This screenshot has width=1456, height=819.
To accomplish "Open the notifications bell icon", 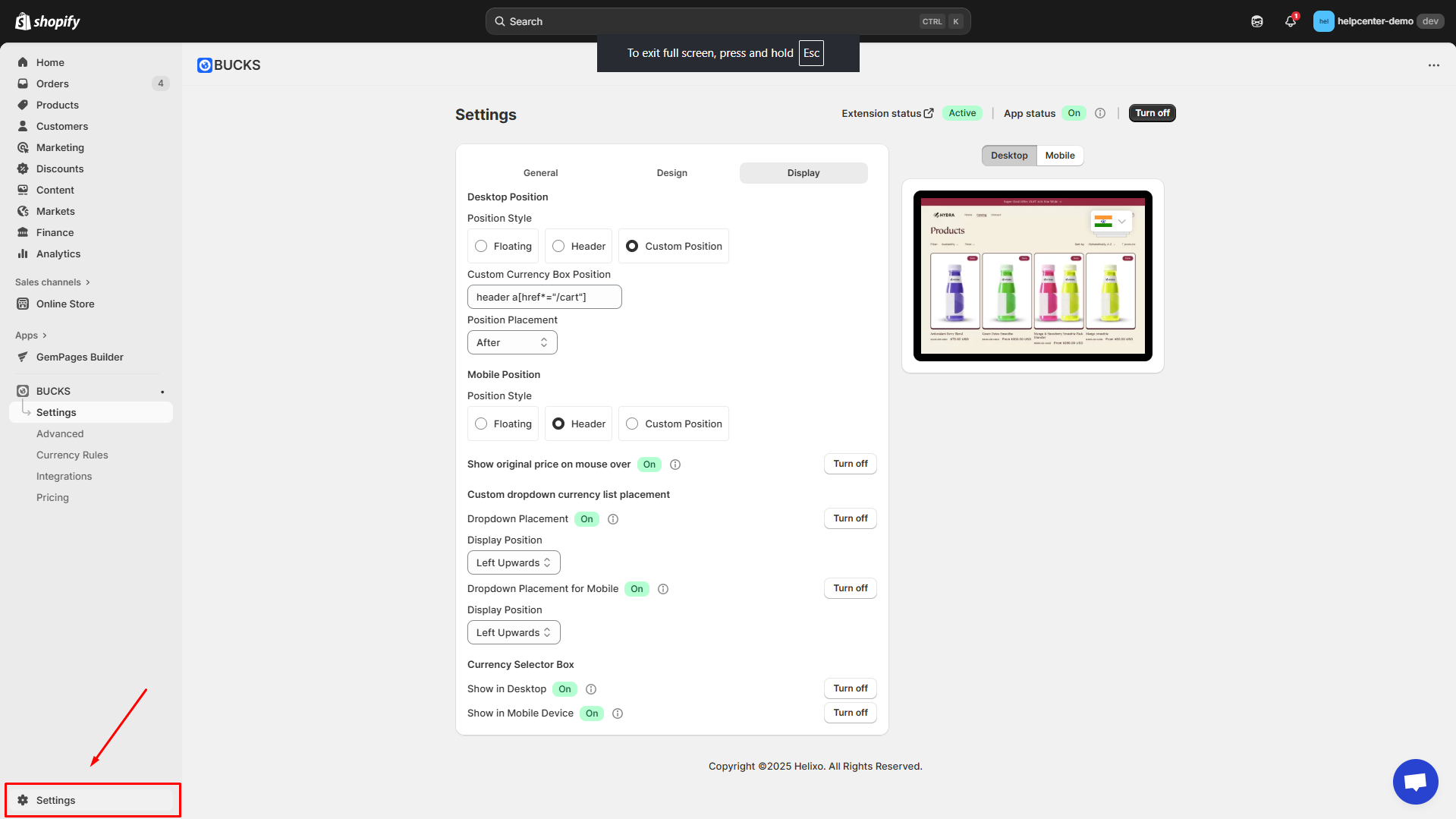I will (x=1290, y=21).
